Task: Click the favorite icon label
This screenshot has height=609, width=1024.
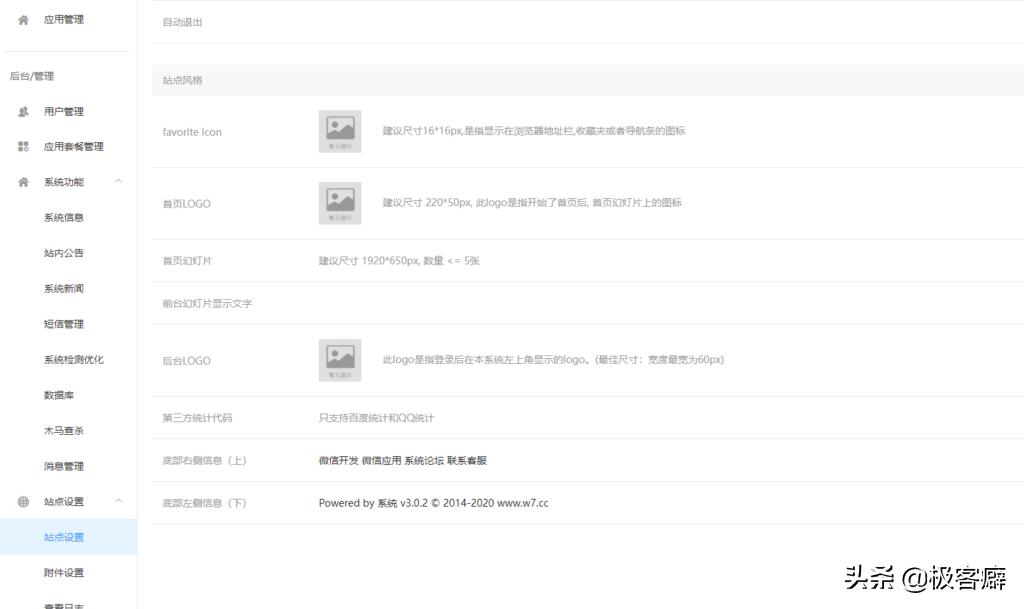Action: coord(192,132)
